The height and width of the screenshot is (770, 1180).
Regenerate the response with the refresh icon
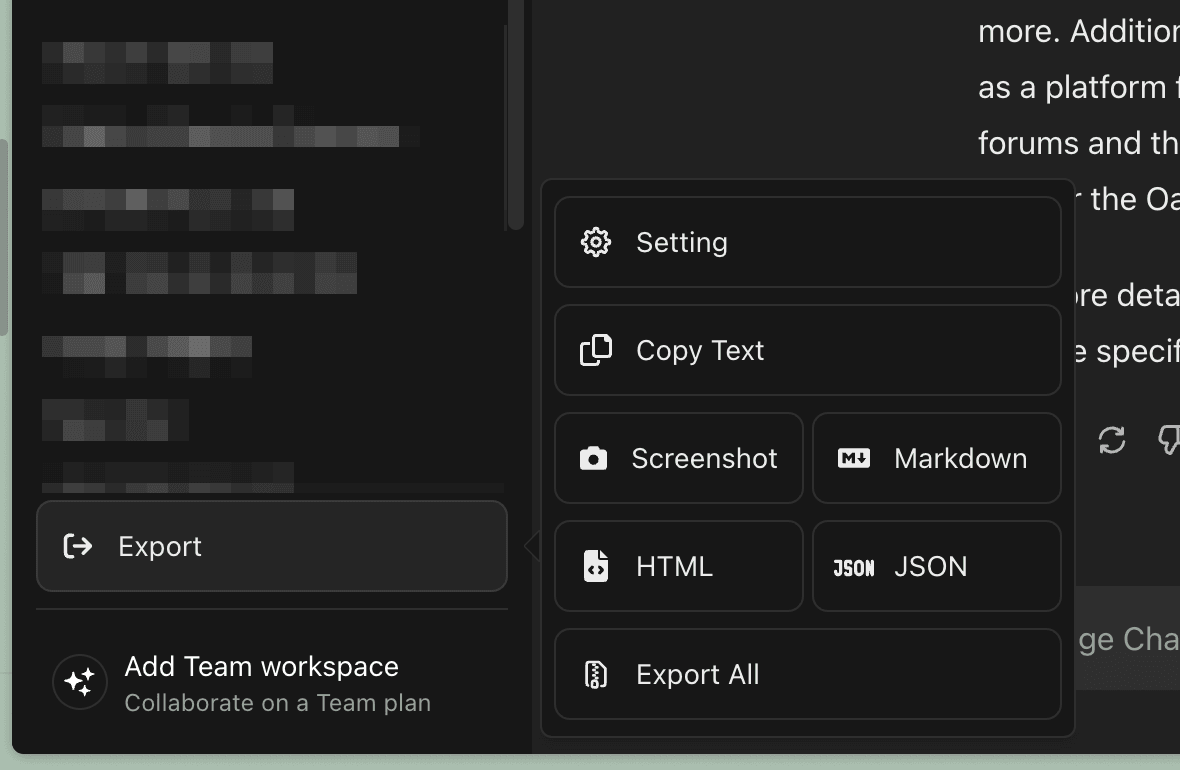[x=1112, y=440]
